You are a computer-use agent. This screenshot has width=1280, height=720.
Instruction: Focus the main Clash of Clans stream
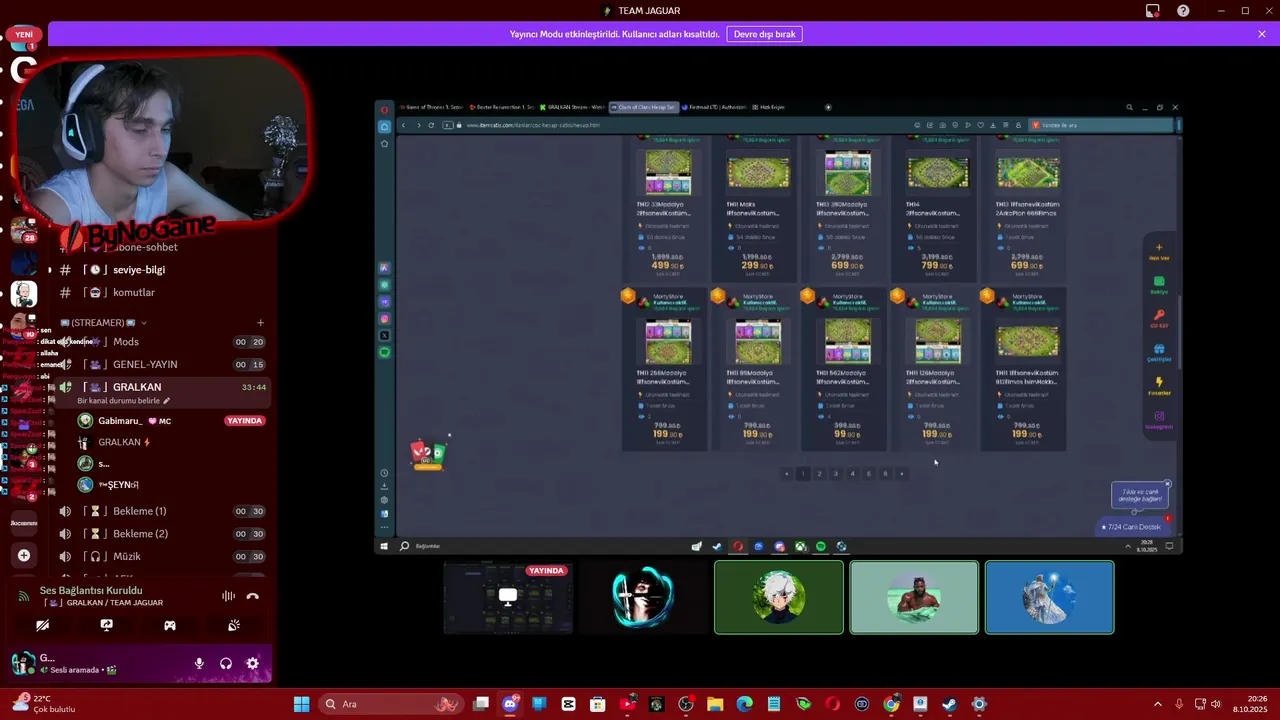coord(779,326)
